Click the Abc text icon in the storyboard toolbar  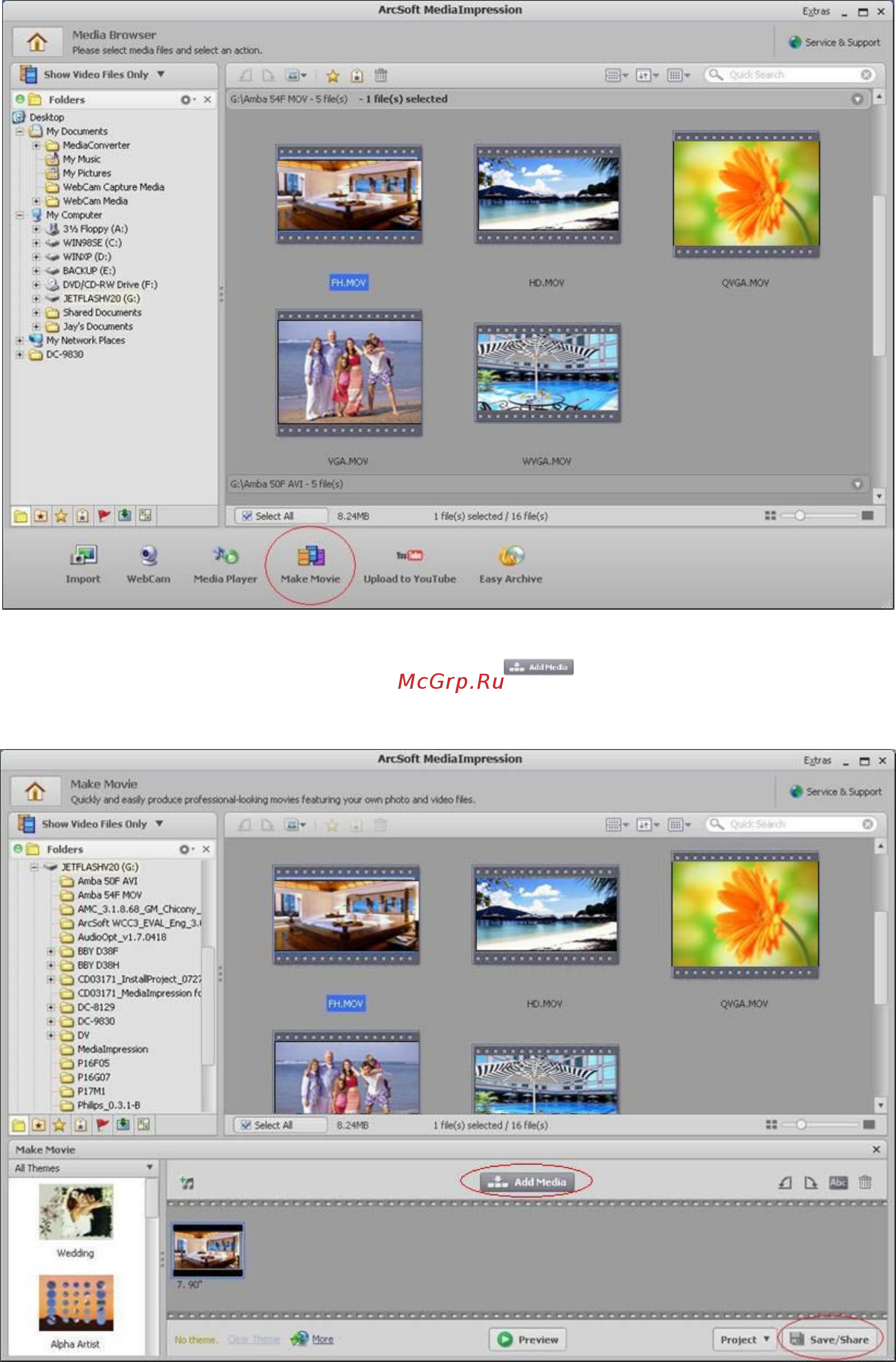pyautogui.click(x=838, y=1182)
